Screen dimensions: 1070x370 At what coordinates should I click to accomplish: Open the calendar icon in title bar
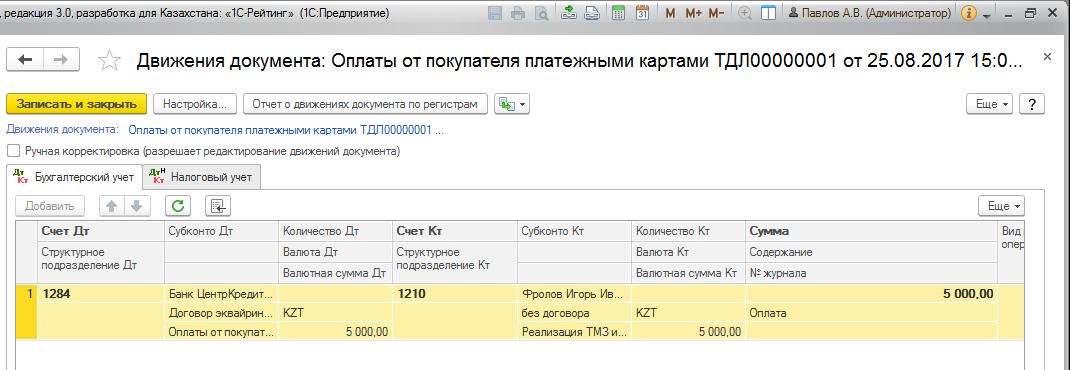point(642,13)
